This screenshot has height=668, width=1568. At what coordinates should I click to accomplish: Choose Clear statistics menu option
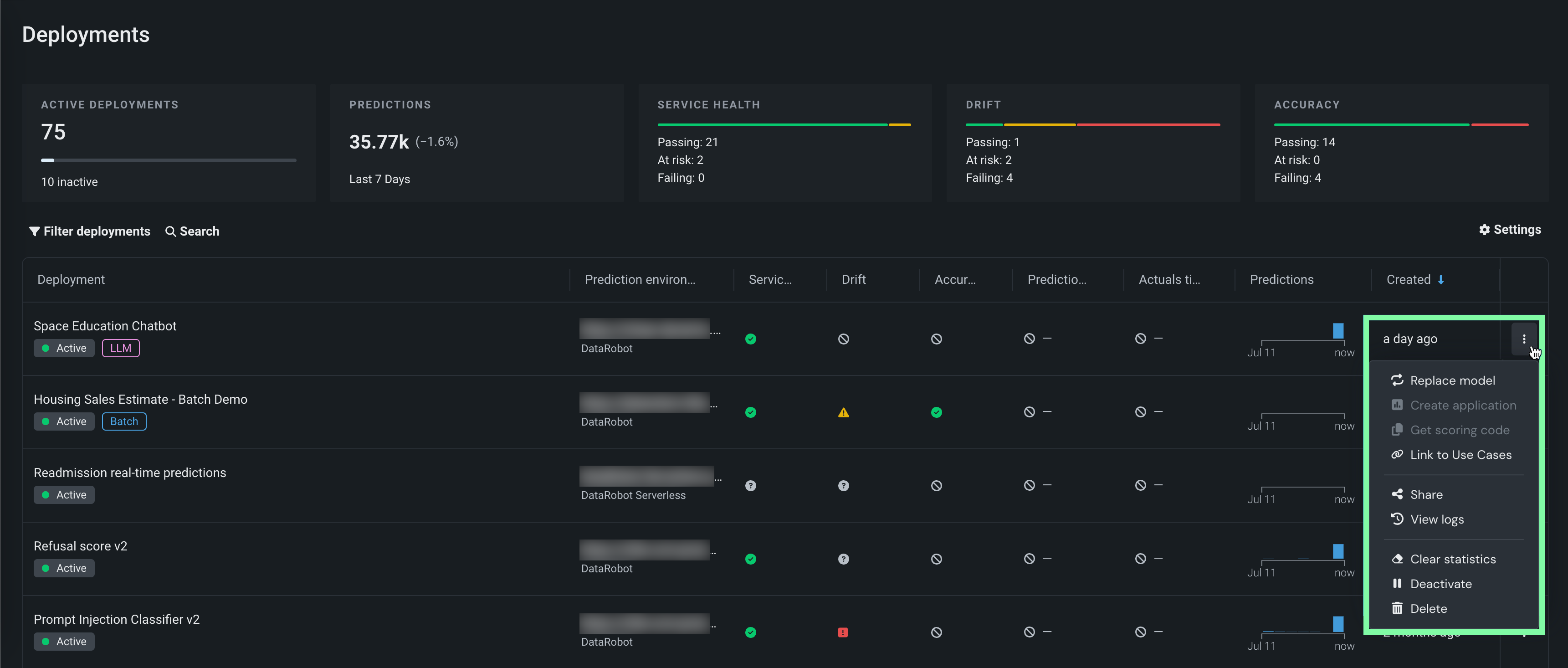click(x=1452, y=558)
